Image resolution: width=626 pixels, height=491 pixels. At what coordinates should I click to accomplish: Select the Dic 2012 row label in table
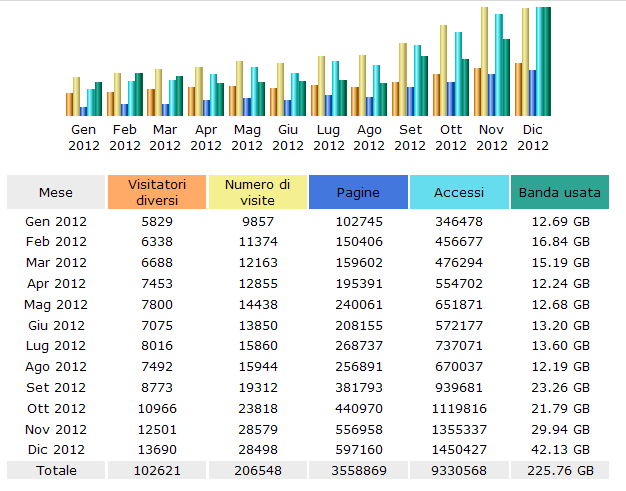pos(56,450)
